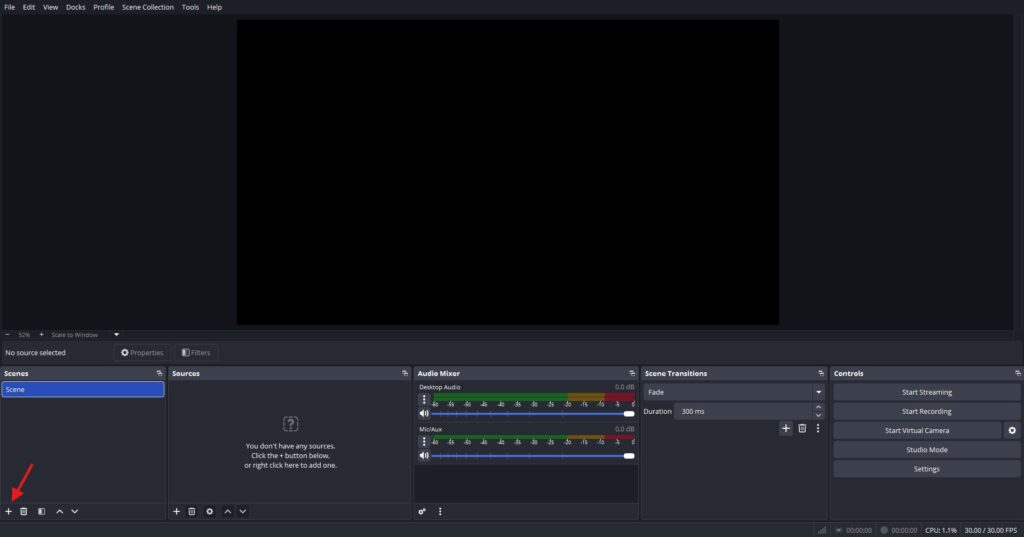The image size is (1024, 537).
Task: Open Virtual Camera settings gear icon
Action: (1012, 430)
